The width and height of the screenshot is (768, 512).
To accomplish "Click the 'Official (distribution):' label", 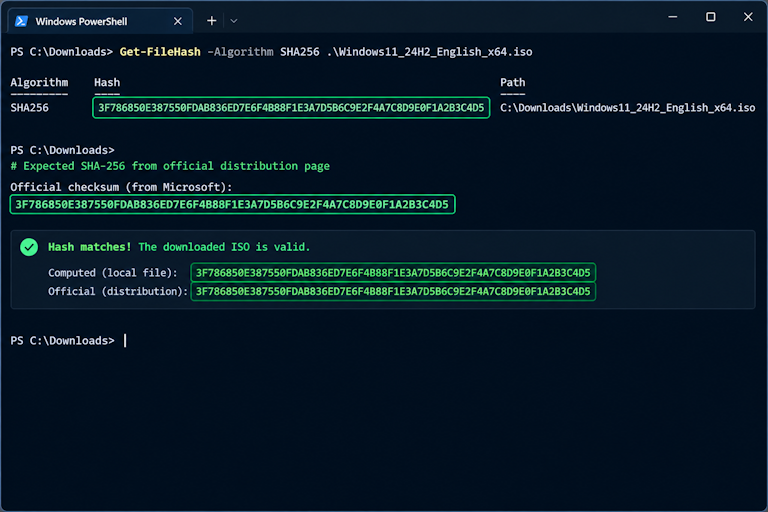I will (118, 292).
